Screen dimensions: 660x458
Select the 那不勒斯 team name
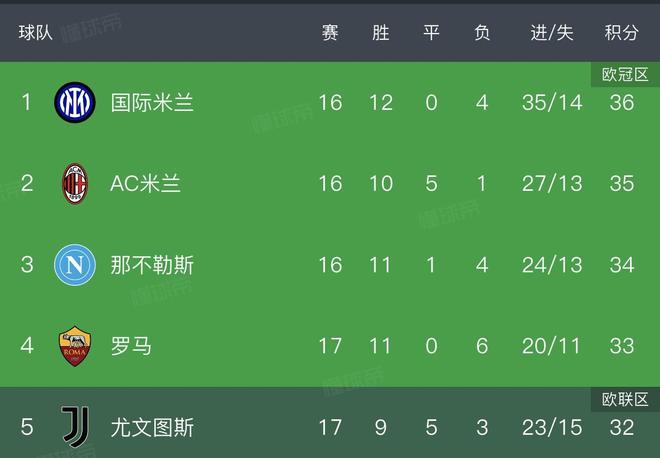(152, 265)
